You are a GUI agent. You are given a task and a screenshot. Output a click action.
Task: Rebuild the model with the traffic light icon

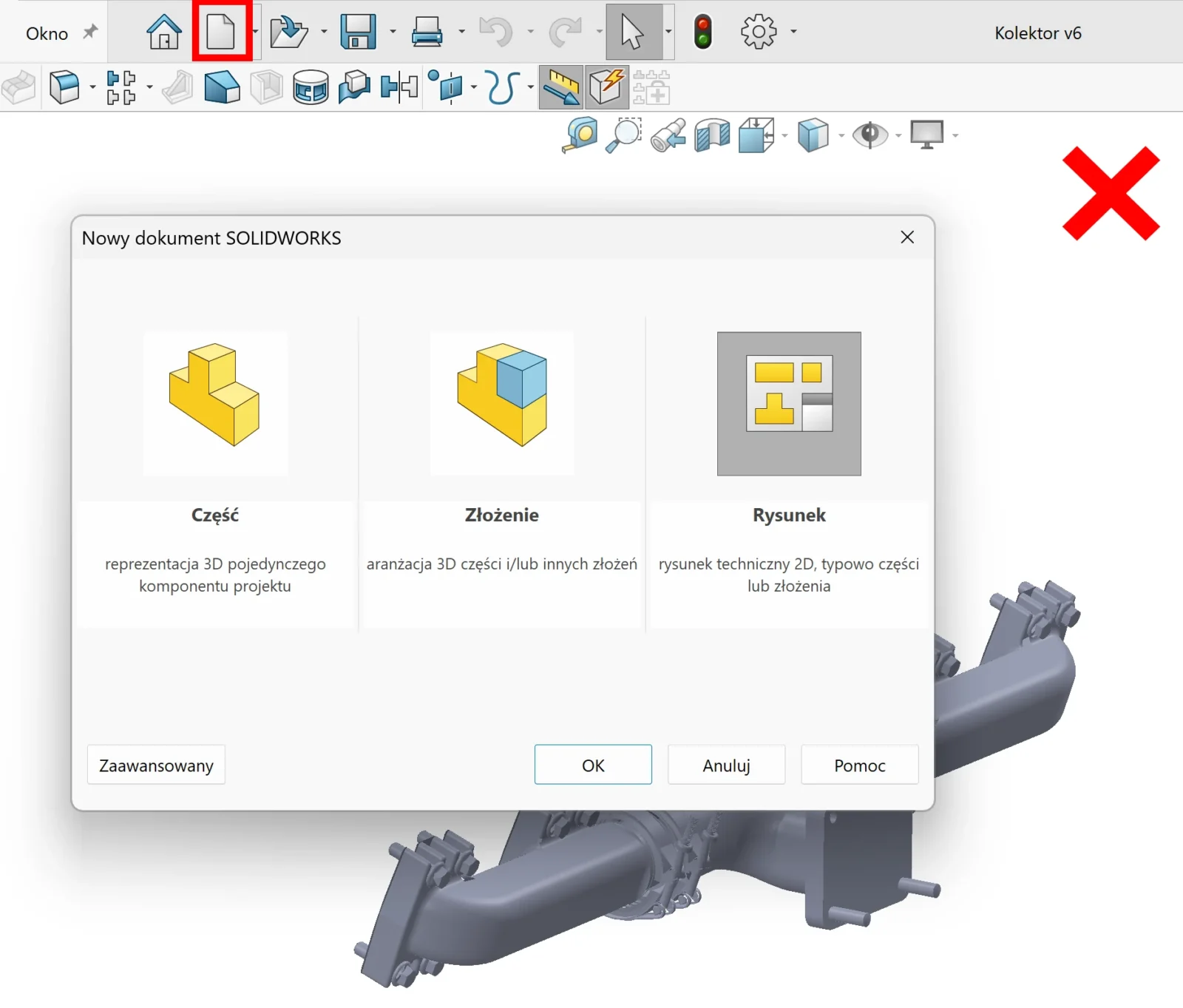click(703, 32)
